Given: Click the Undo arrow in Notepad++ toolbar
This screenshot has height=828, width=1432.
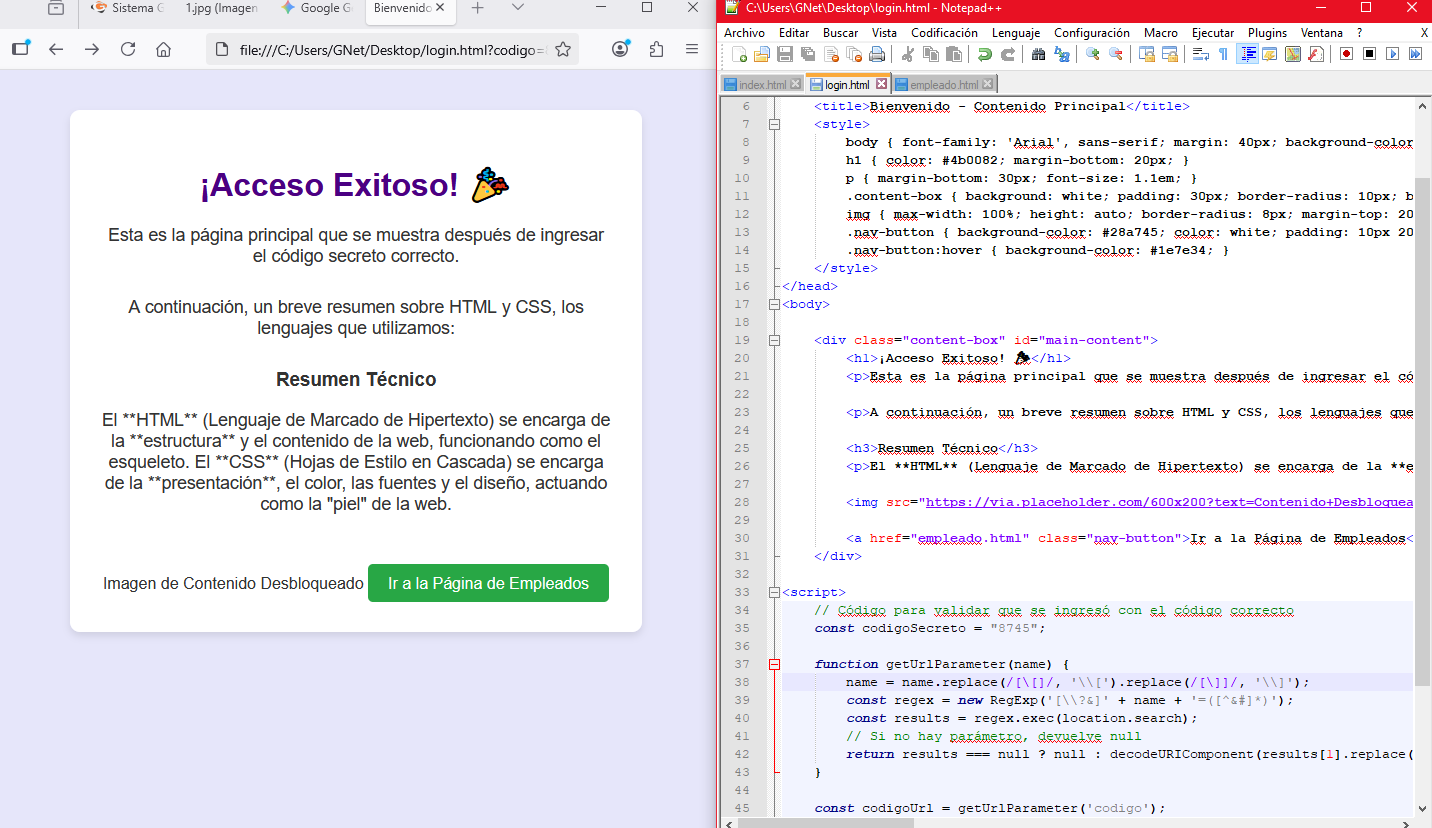Looking at the screenshot, I should [984, 54].
